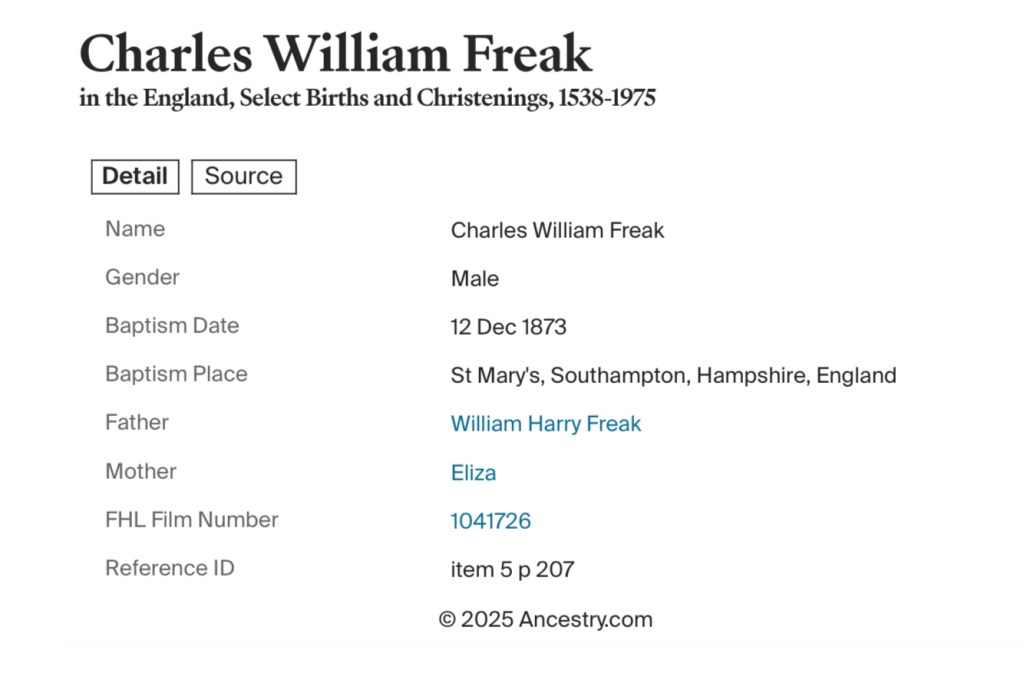Screen dimensions: 1024x690
Task: Click the FHL Film Number label
Action: (192, 520)
